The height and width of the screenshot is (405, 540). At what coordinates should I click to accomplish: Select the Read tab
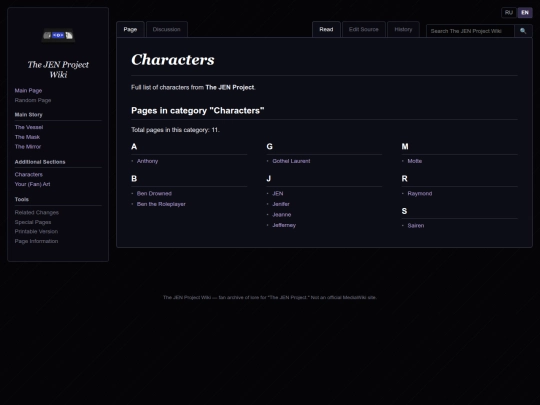(x=326, y=29)
